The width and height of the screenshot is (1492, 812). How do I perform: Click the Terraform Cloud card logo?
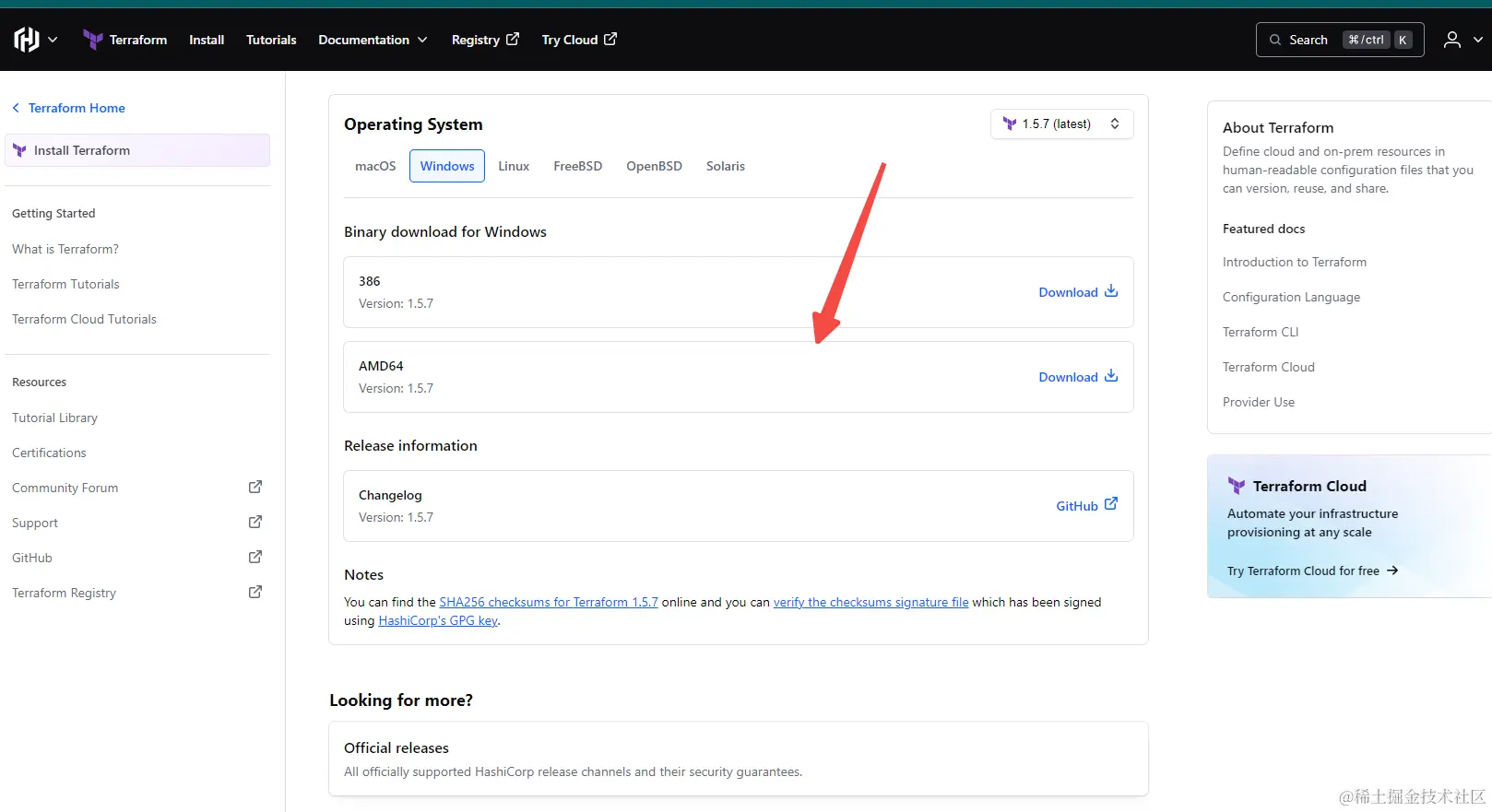[x=1237, y=486]
